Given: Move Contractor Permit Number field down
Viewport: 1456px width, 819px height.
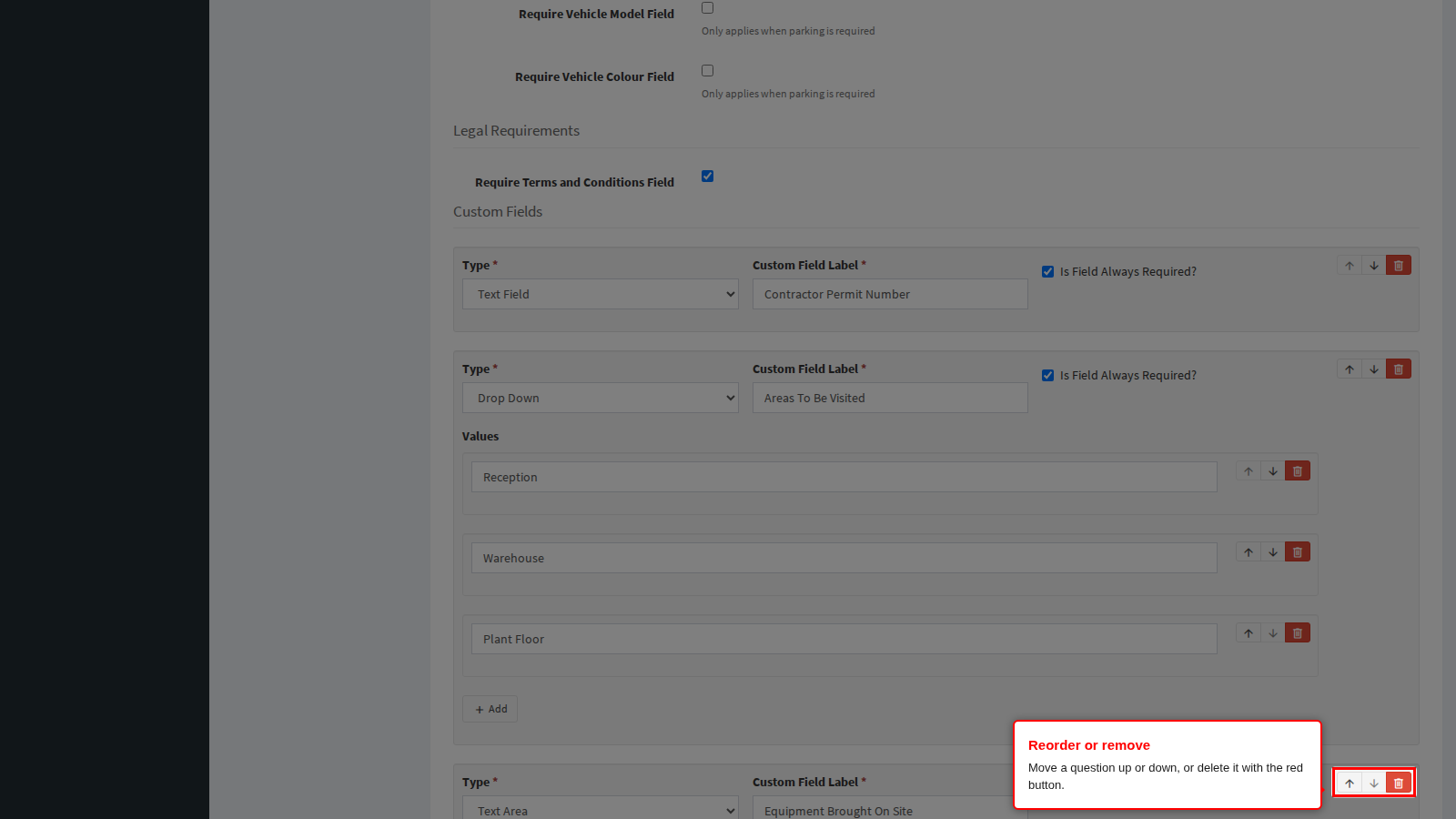Looking at the screenshot, I should point(1374,266).
